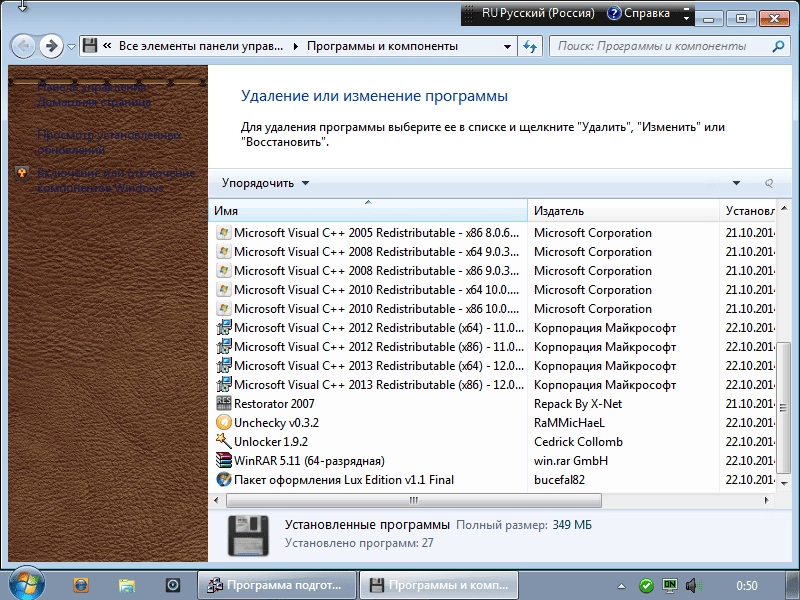
Task: Click the taskbar clock 0:50
Action: click(x=747, y=586)
